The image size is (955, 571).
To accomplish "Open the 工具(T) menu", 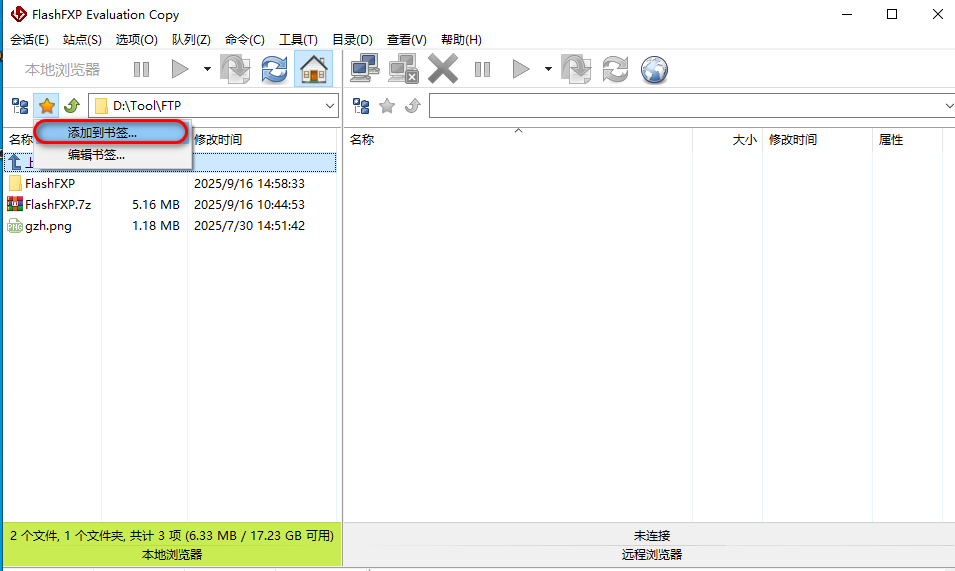I will click(298, 40).
